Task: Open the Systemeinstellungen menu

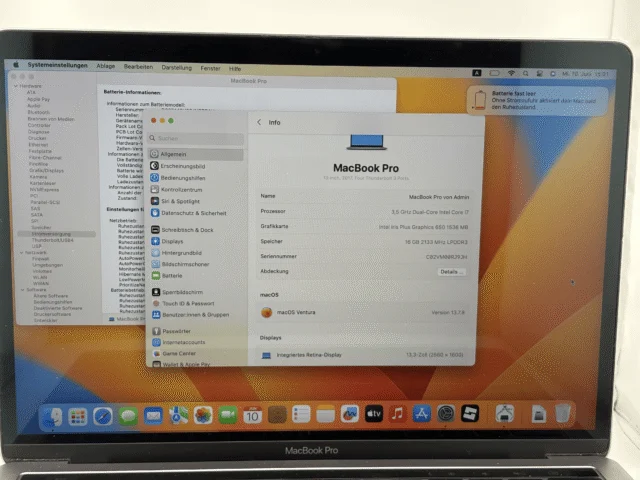Action: [58, 65]
